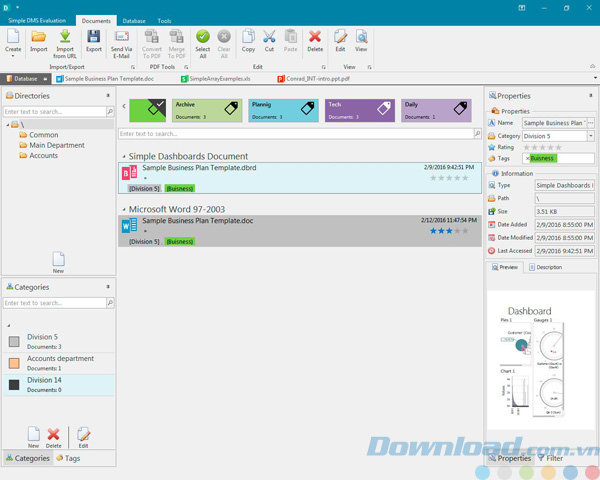
Task: Click the Select All checkmark icon
Action: [203, 36]
